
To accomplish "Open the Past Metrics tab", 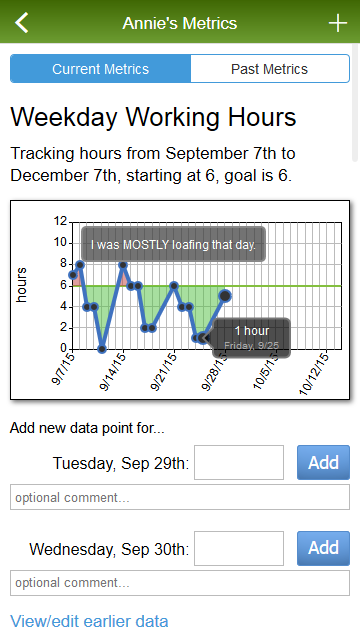I will pyautogui.click(x=270, y=69).
